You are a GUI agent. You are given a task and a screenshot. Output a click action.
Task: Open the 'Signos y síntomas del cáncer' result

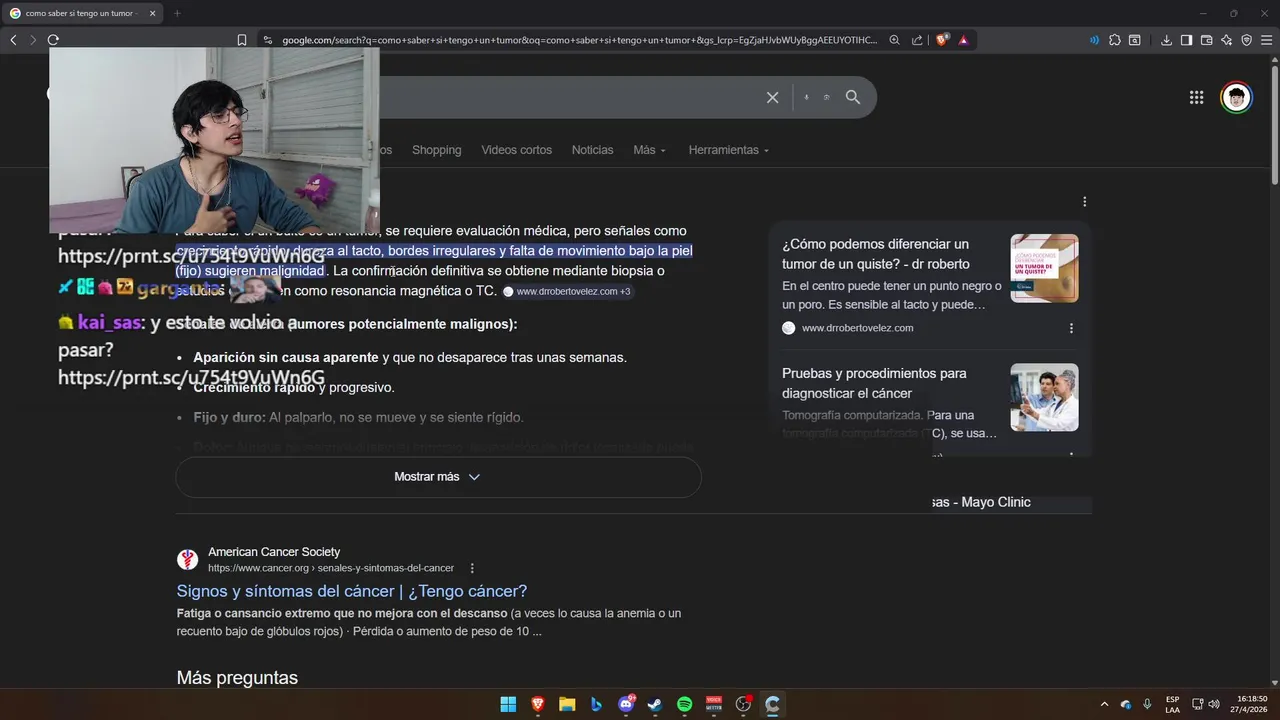click(x=352, y=591)
